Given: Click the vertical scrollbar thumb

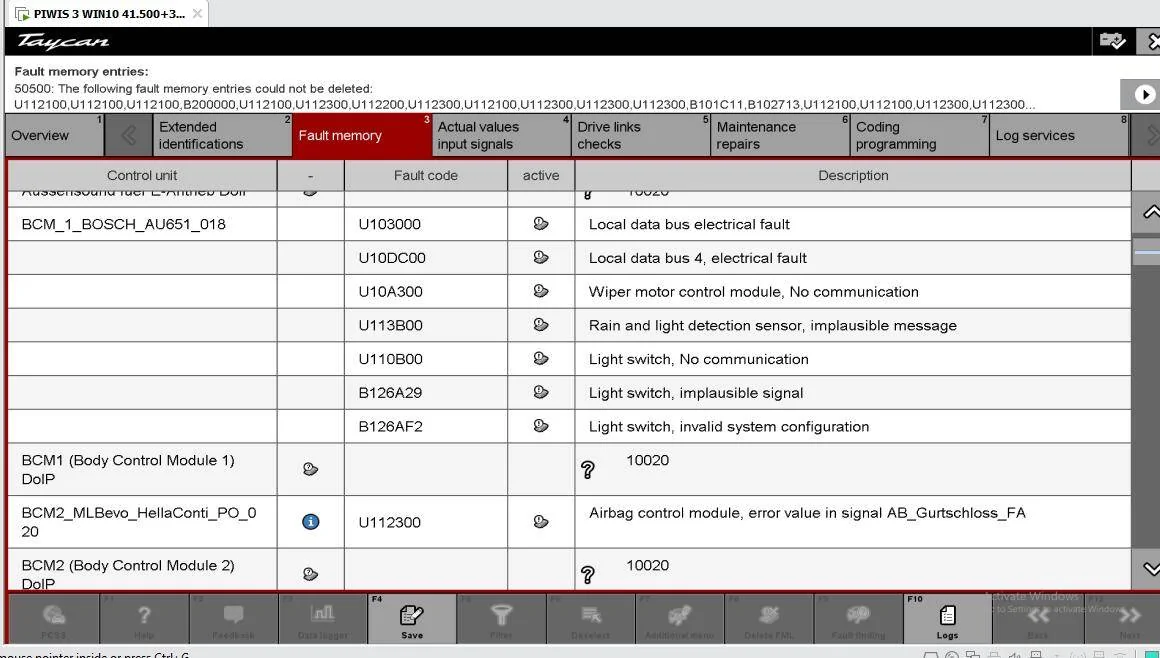Looking at the screenshot, I should pyautogui.click(x=1146, y=252).
